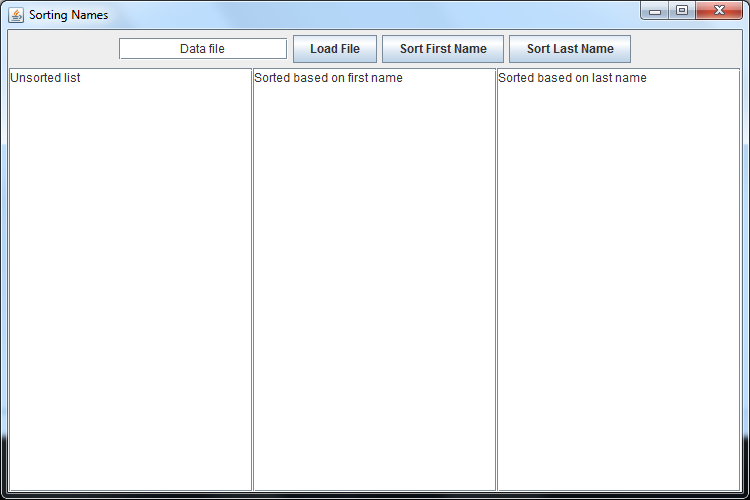Minimize the Sorting Names window

point(655,11)
